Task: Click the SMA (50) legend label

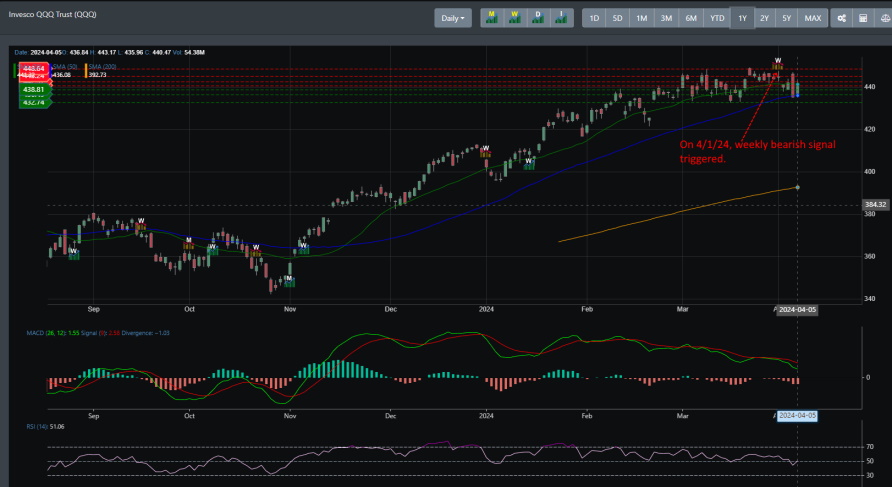Action: [x=65, y=67]
